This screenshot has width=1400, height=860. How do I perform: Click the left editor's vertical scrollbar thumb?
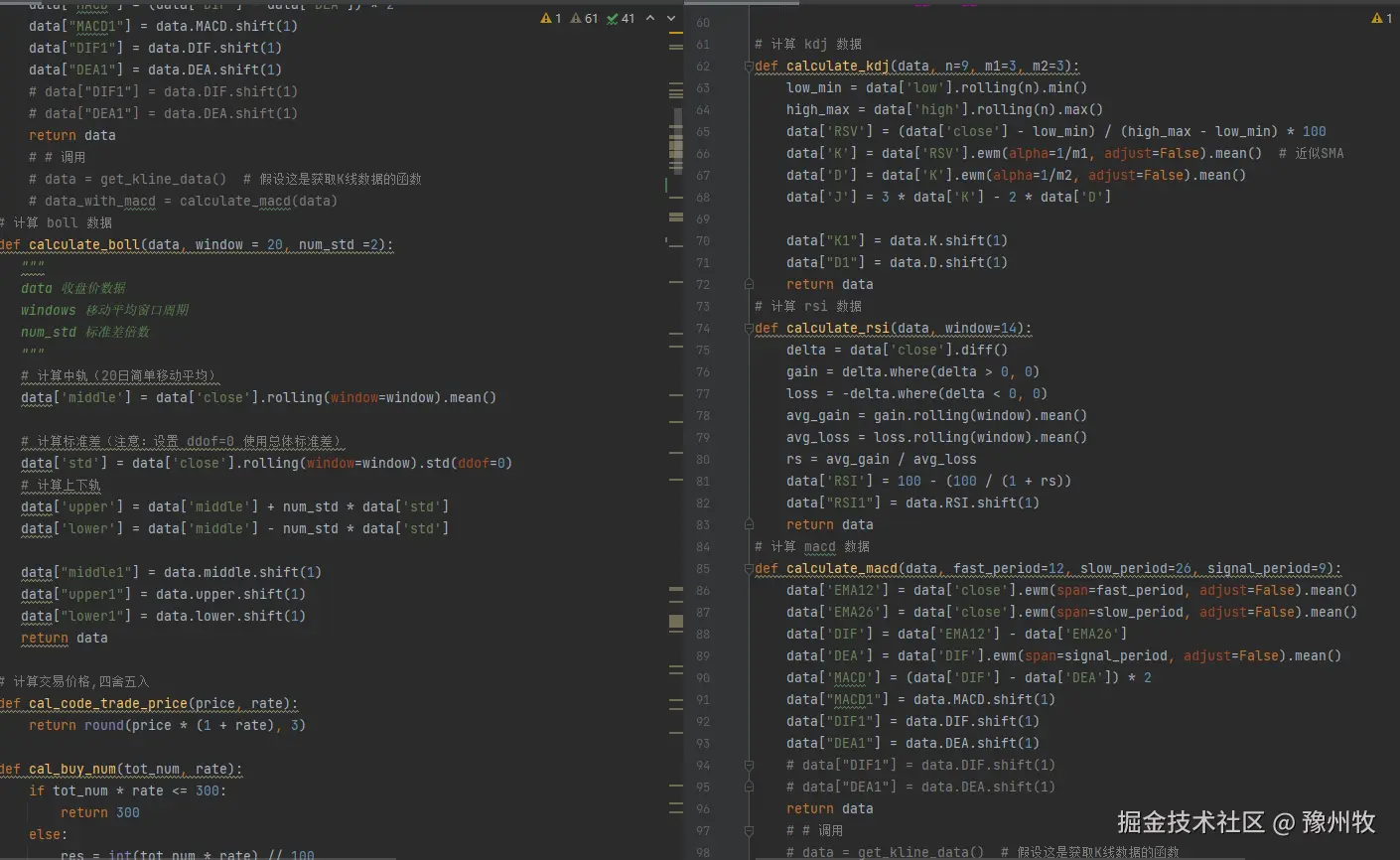click(x=677, y=141)
